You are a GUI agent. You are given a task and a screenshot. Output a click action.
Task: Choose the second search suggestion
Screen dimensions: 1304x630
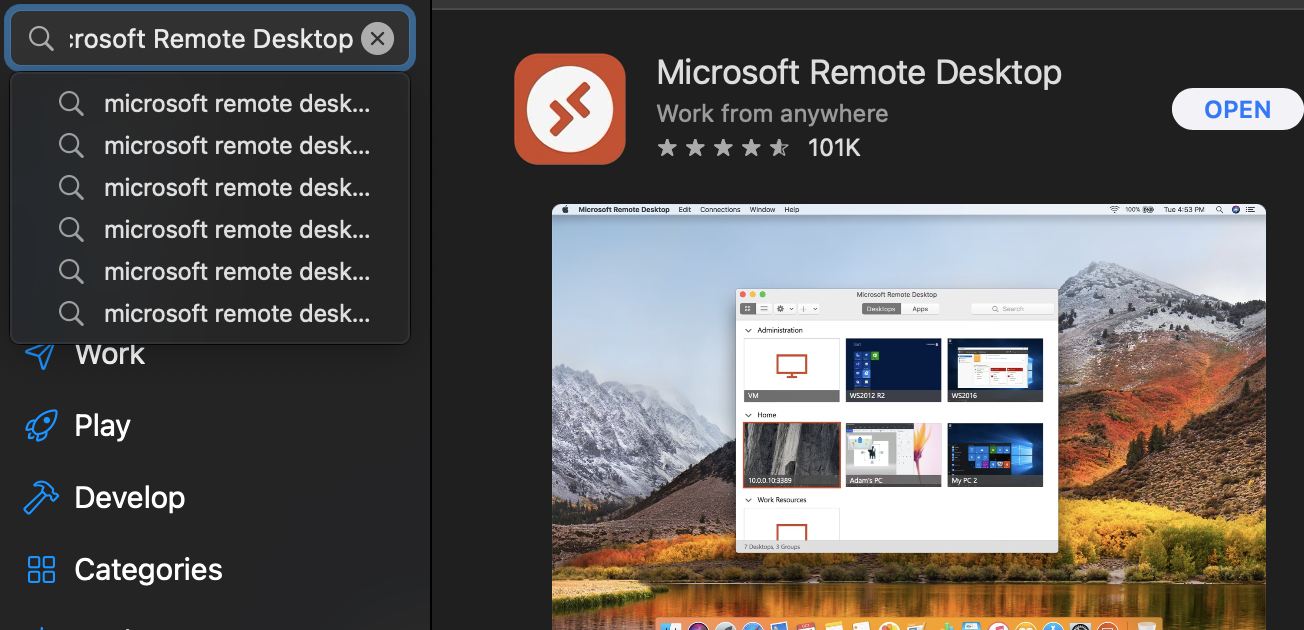236,146
